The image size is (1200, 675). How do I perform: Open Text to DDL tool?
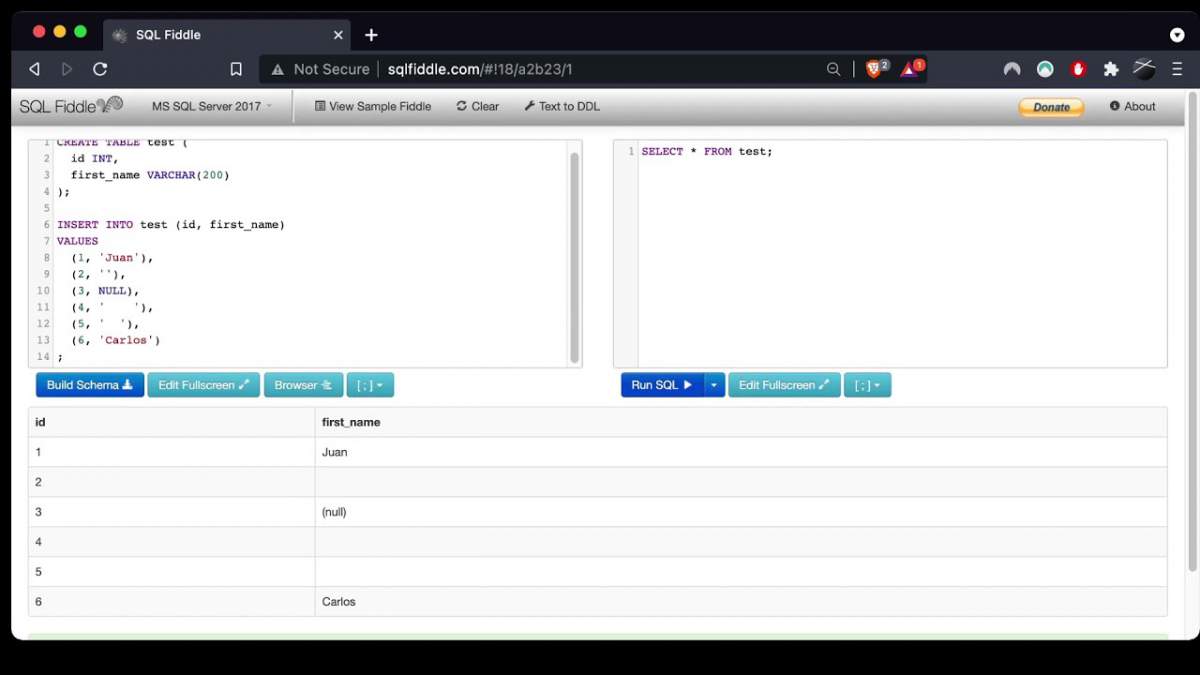click(562, 106)
